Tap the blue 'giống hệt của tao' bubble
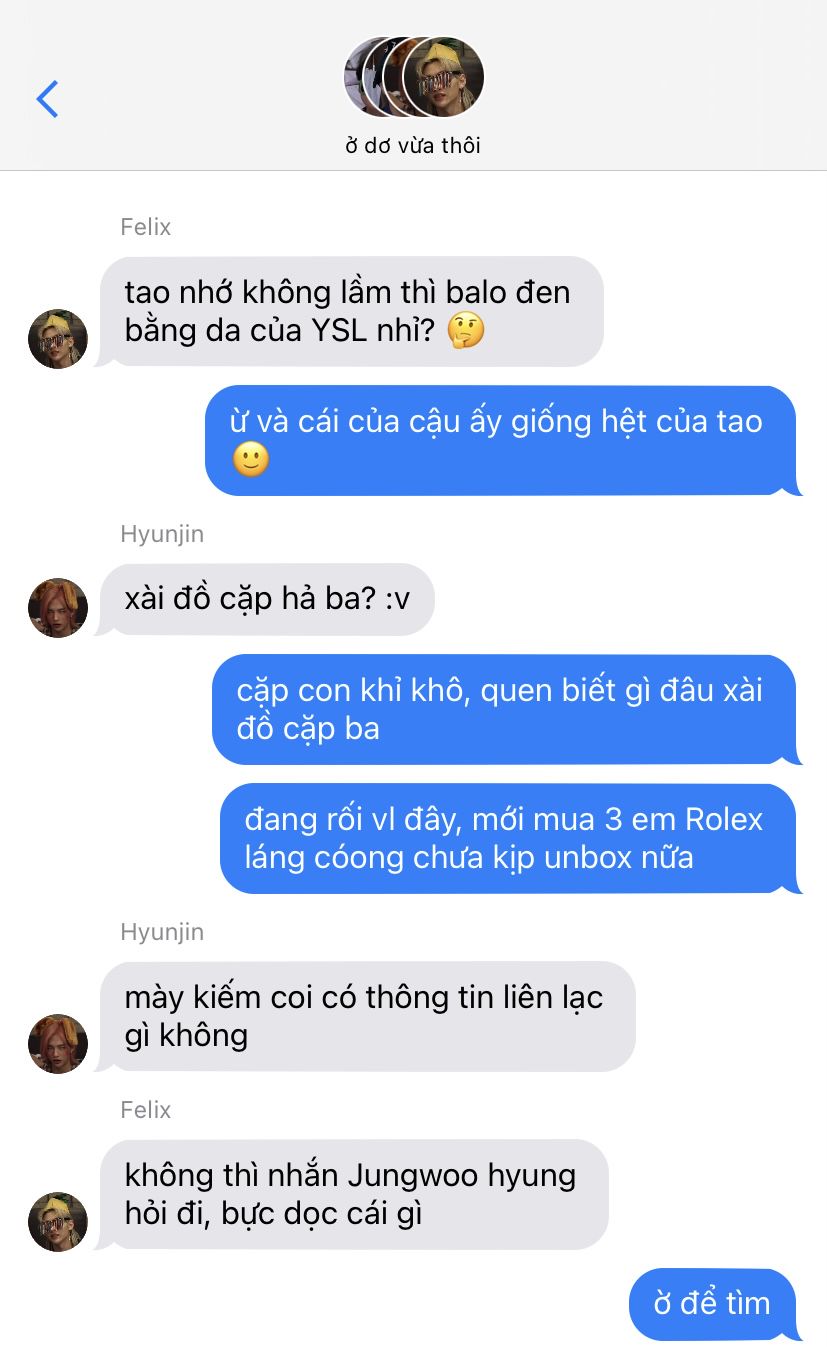 click(x=501, y=440)
